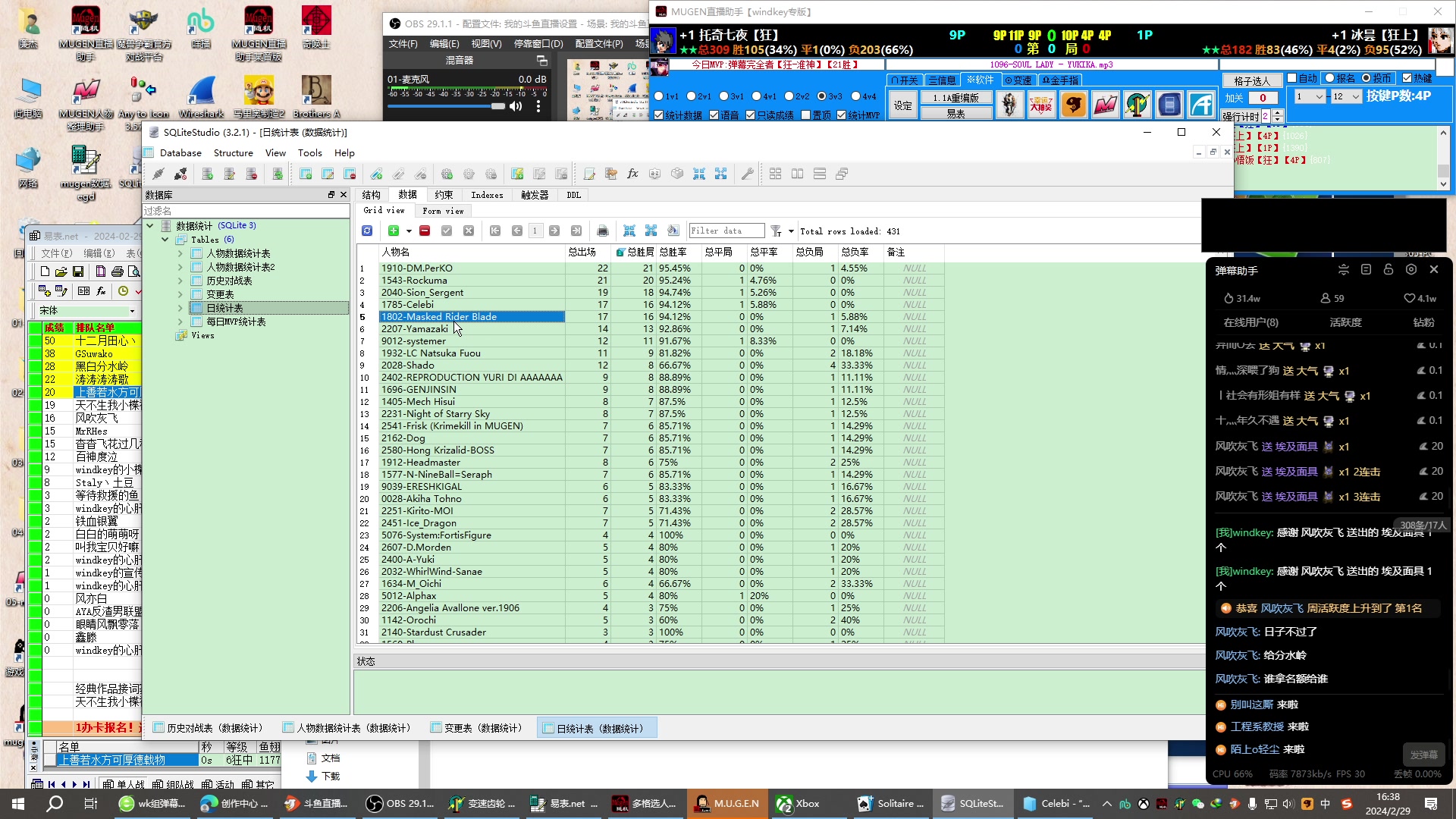Click the rollback changes X icon
Screen dimensions: 1456x819
pos(469,231)
